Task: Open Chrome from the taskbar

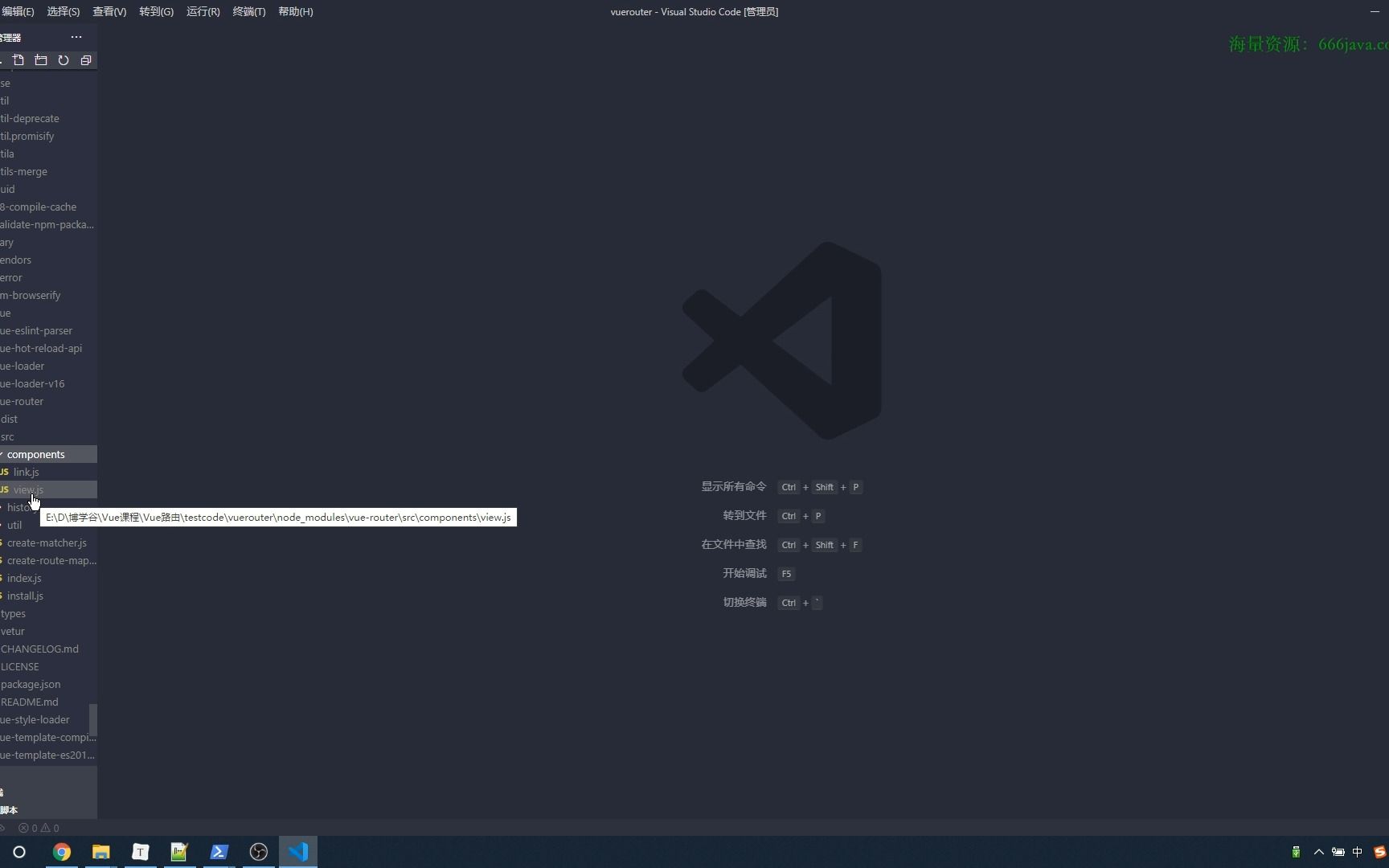Action: coord(62,852)
